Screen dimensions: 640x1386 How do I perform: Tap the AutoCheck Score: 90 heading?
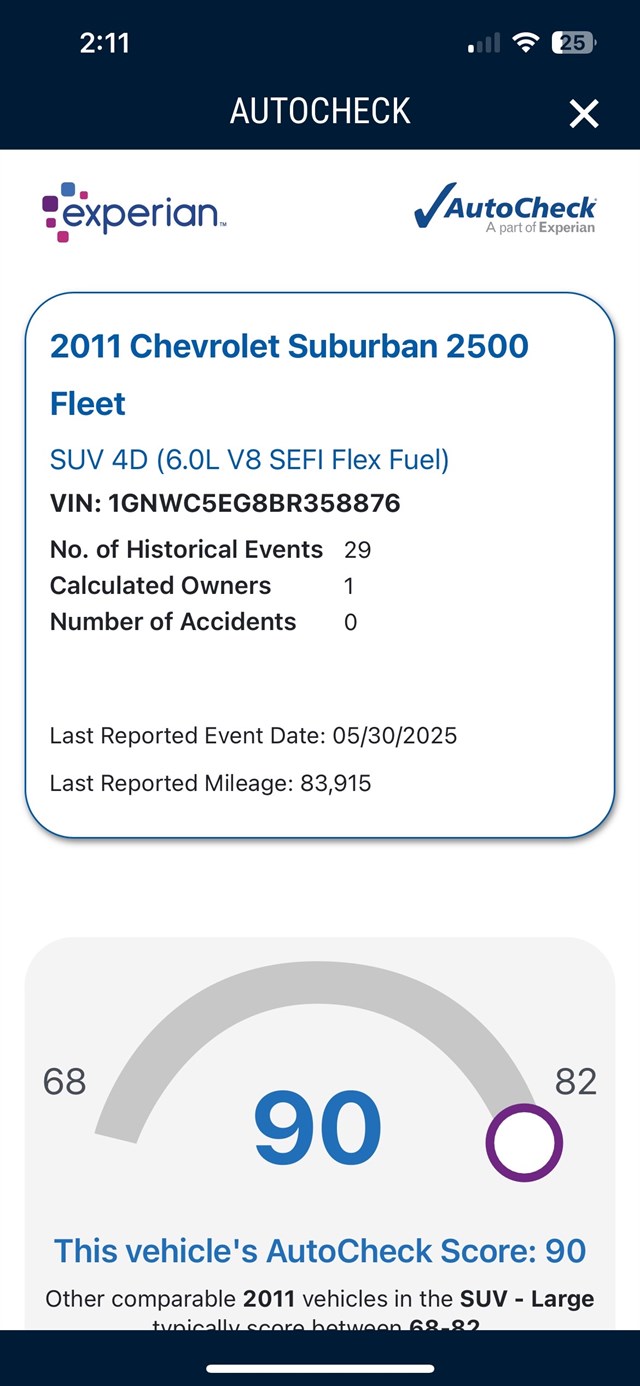320,1250
